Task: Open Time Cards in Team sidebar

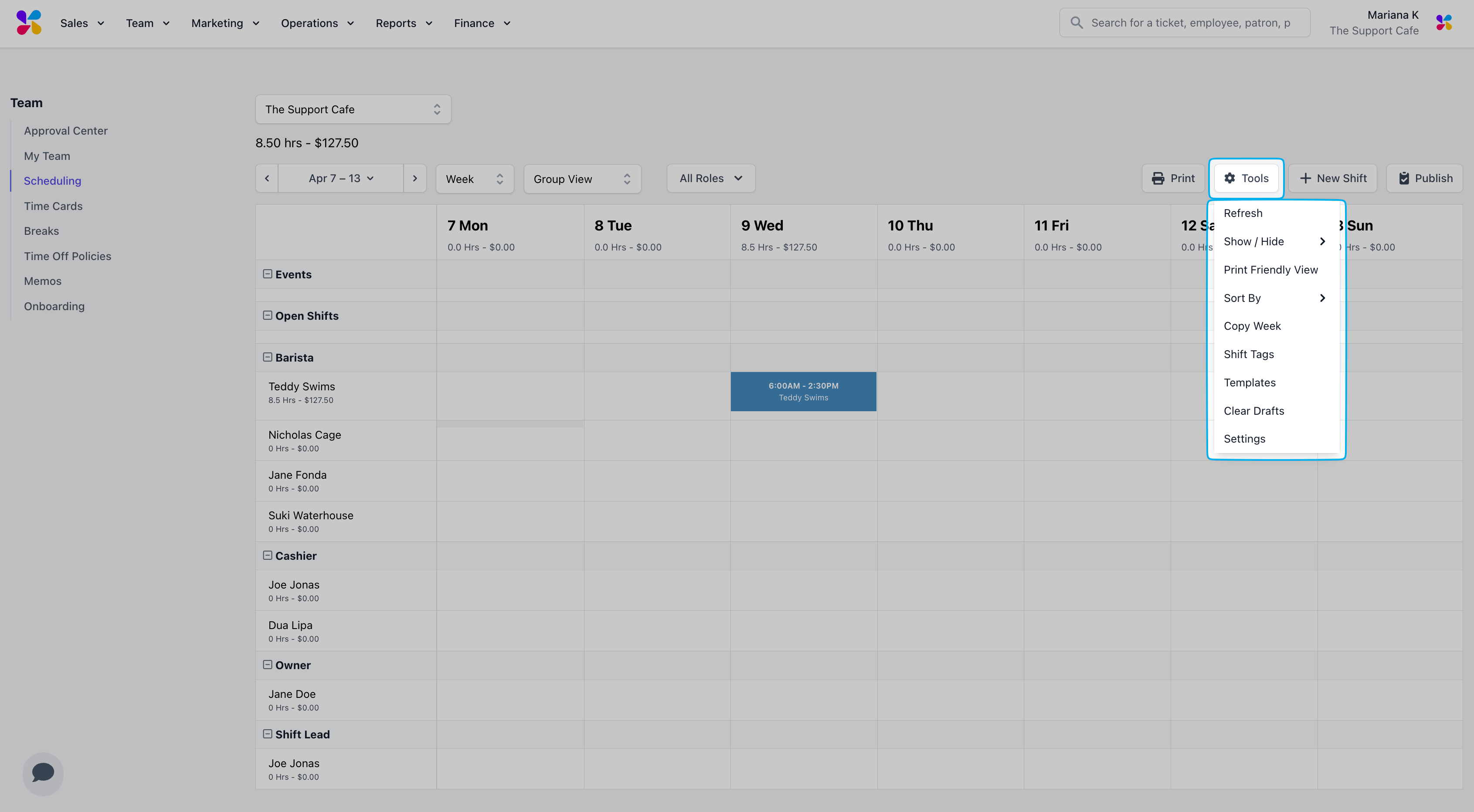Action: pos(53,206)
